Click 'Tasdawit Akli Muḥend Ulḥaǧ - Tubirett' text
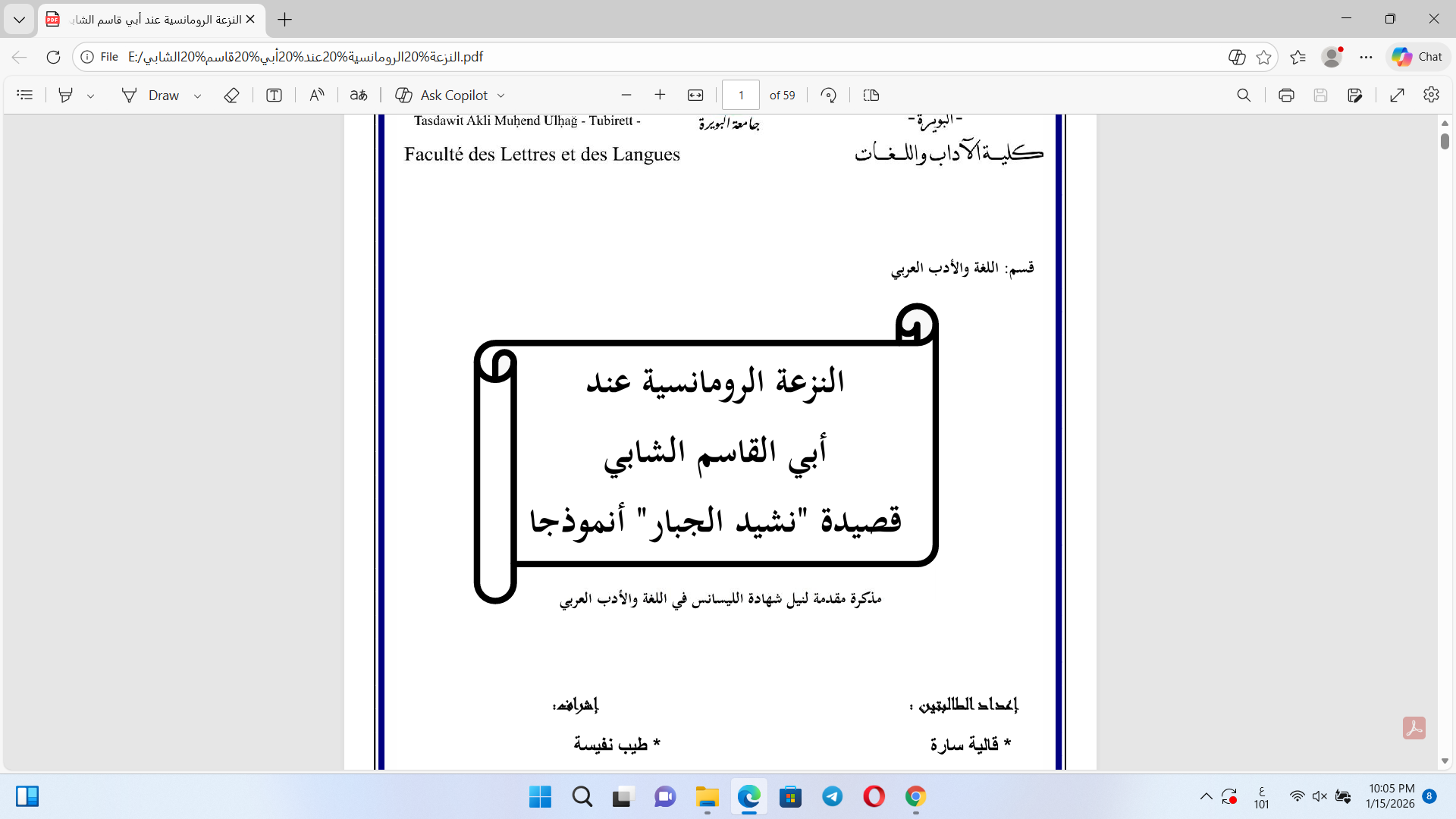The height and width of the screenshot is (819, 1456). (527, 121)
